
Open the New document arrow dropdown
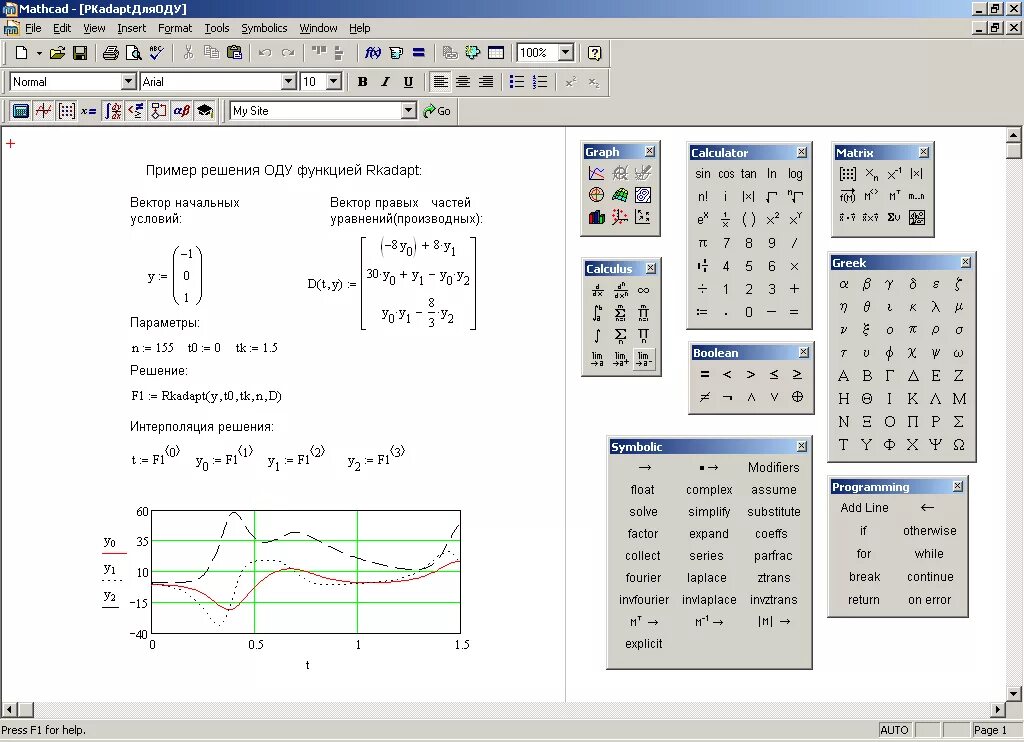point(39,54)
